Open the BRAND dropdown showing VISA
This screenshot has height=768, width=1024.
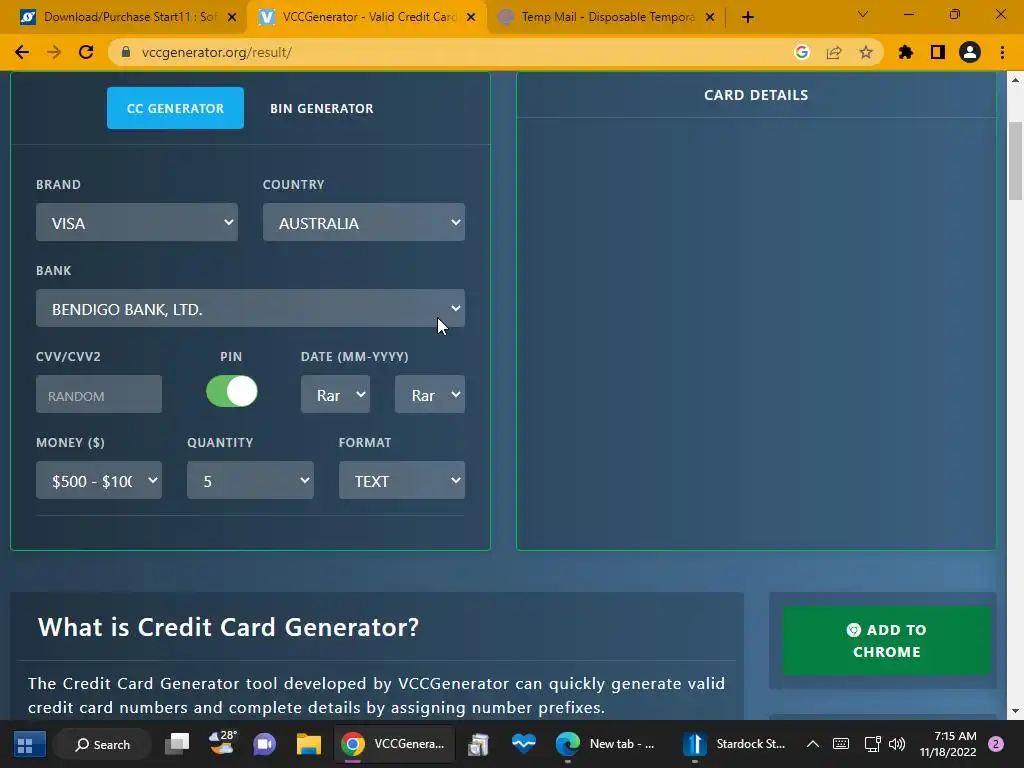click(x=136, y=223)
